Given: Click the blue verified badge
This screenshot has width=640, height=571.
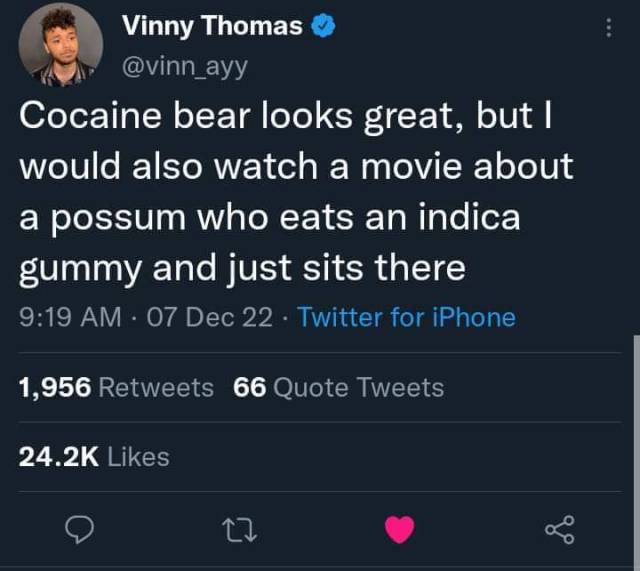Looking at the screenshot, I should [x=323, y=25].
